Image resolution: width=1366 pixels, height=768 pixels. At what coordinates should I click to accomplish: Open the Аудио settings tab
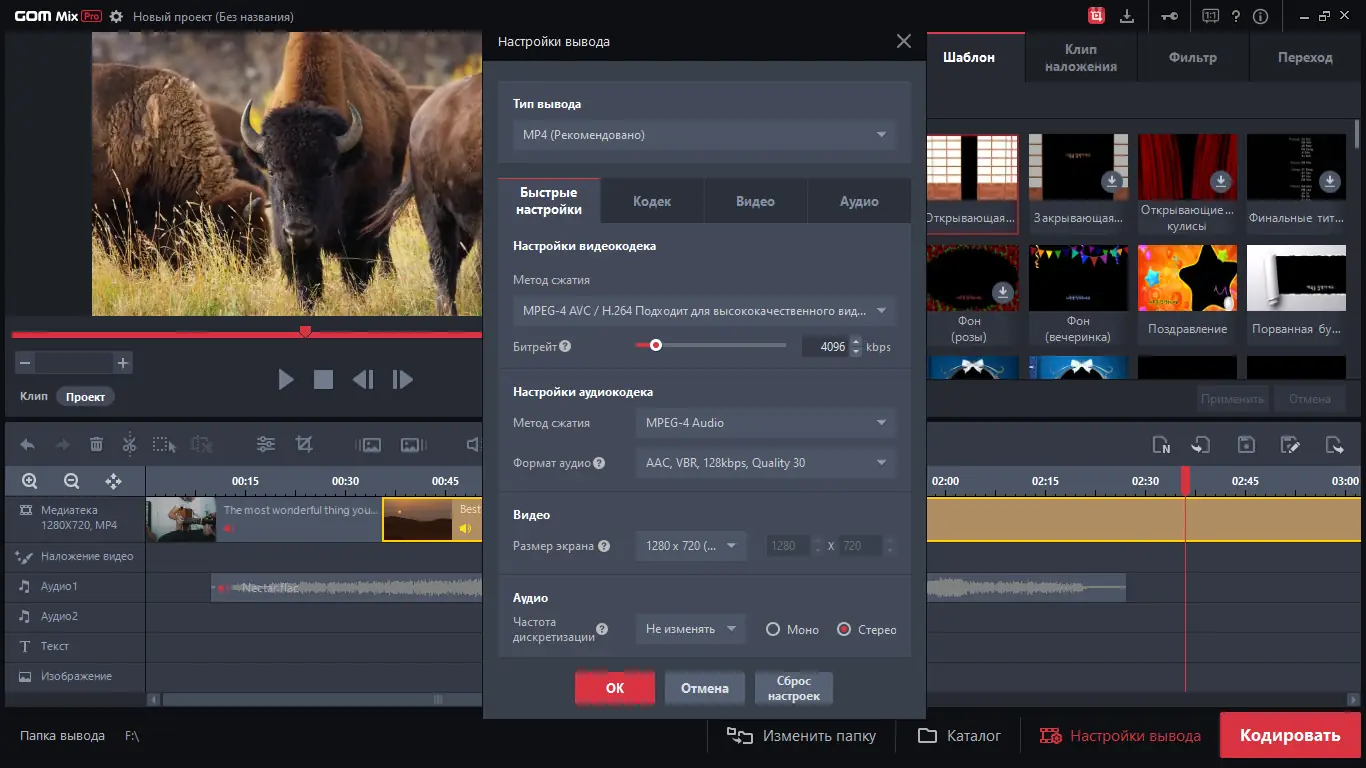[x=859, y=201]
